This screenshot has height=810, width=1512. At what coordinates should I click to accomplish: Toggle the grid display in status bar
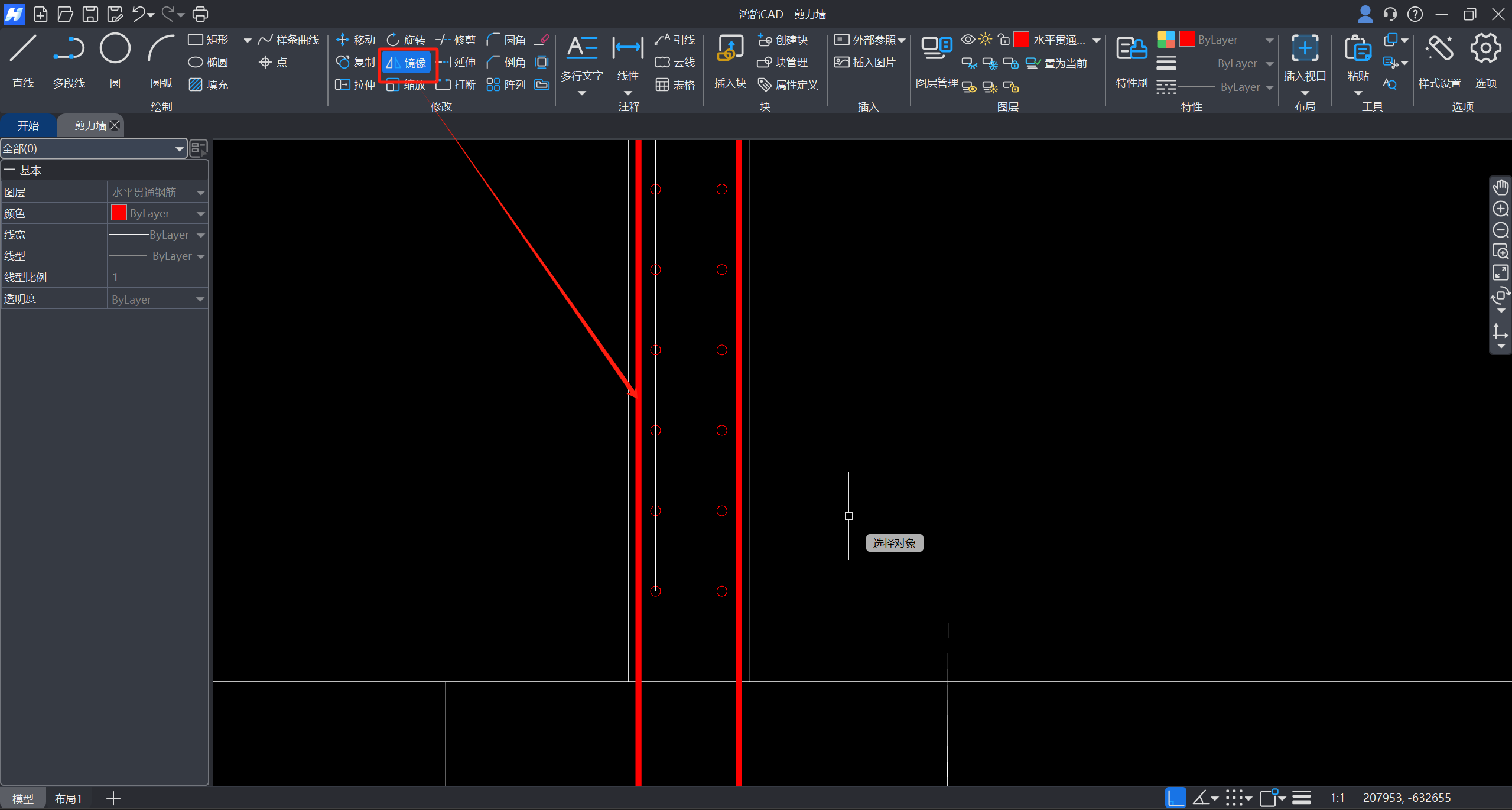1234,798
